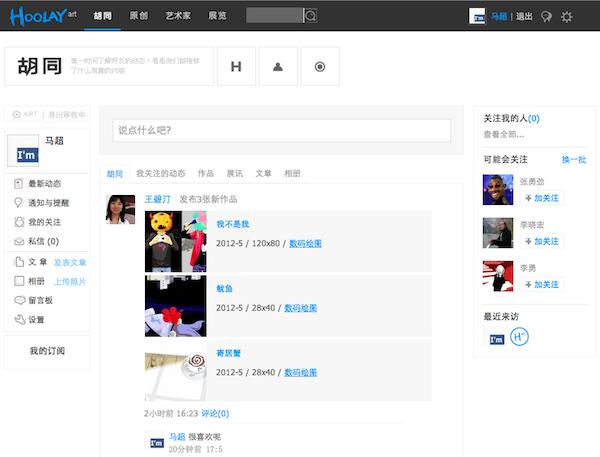This screenshot has height=457, width=600.
Task: Select the 原创 top navigation item
Action: click(139, 16)
